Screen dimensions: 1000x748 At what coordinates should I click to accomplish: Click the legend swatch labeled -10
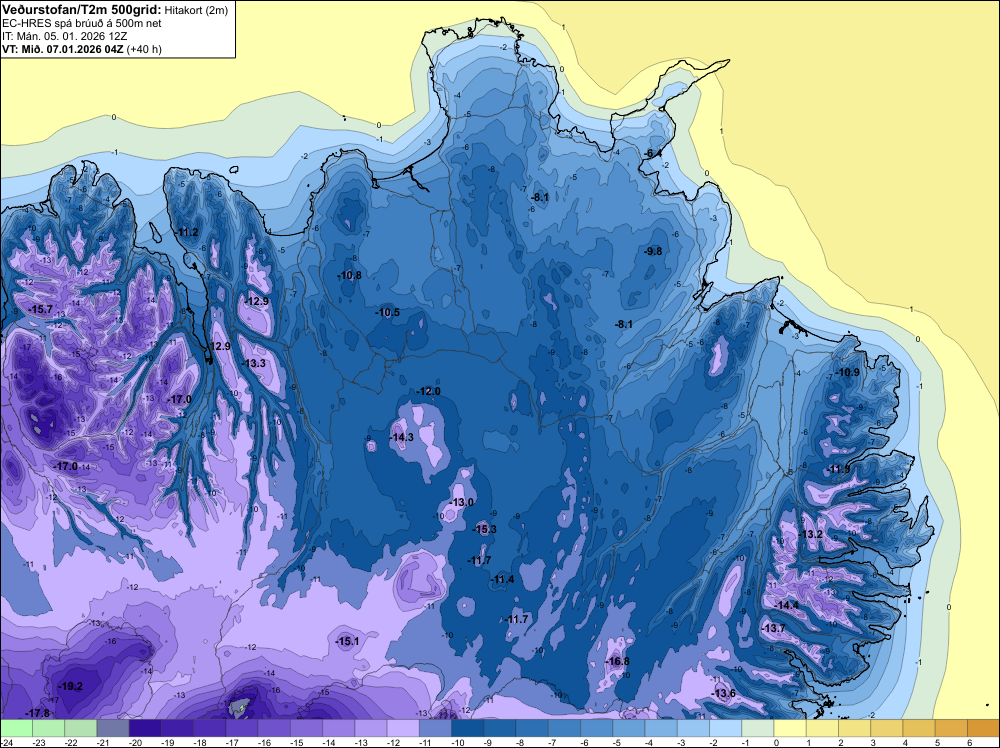(x=467, y=728)
